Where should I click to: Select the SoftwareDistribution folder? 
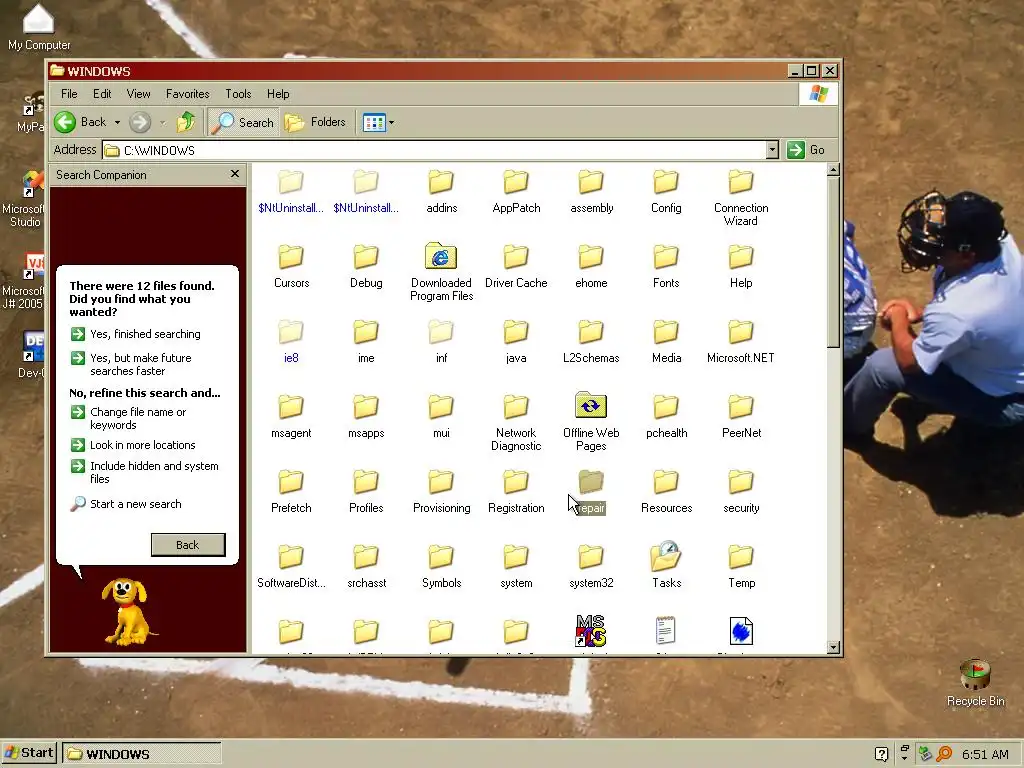point(291,567)
